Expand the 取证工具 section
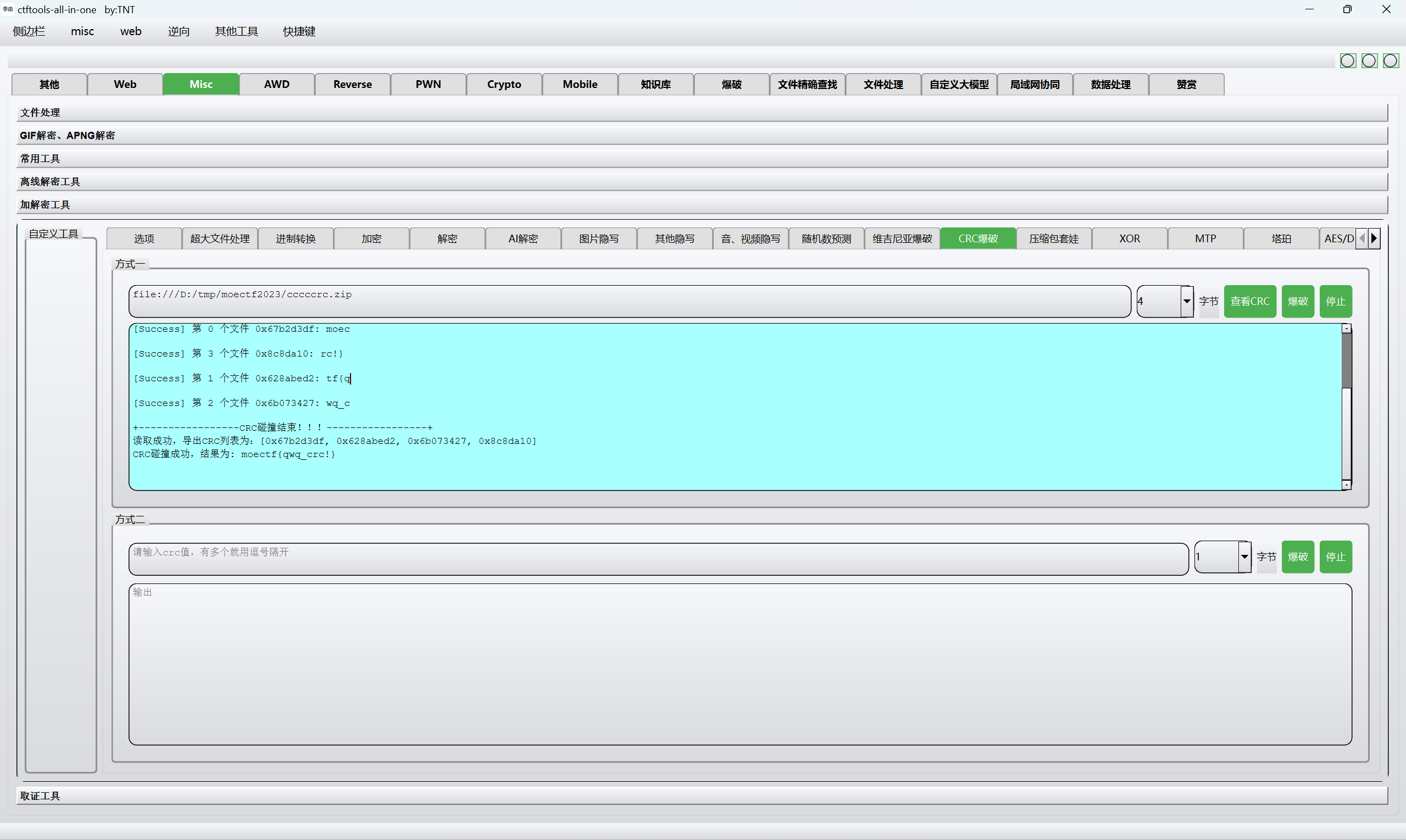The width and height of the screenshot is (1406, 840). pyautogui.click(x=702, y=796)
